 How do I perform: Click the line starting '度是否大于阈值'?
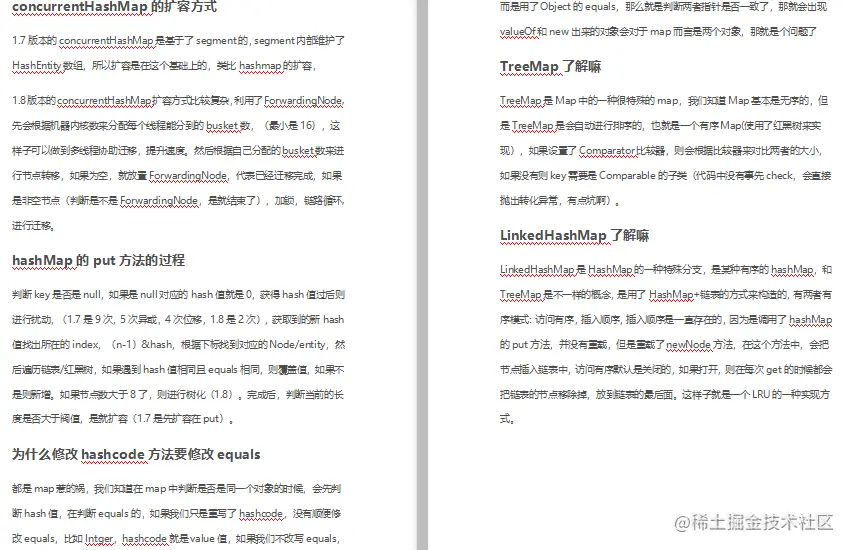pyautogui.click(x=123, y=419)
